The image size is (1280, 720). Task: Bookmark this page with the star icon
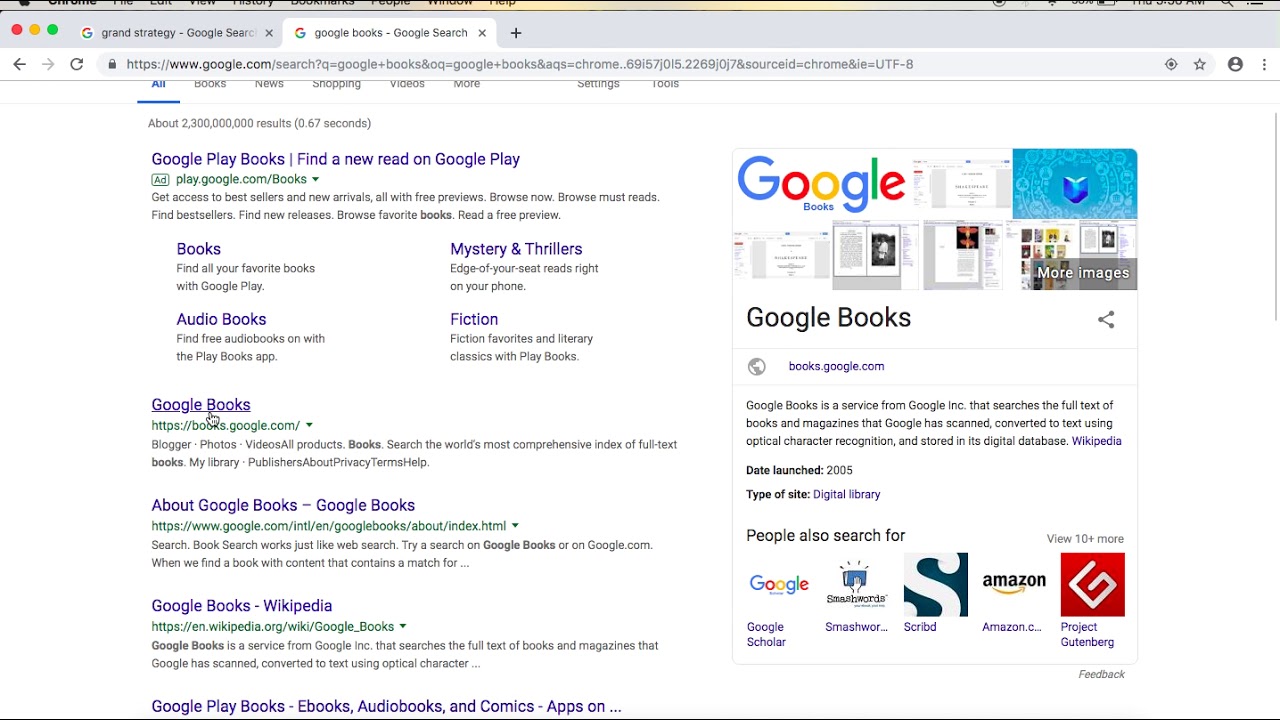[1200, 64]
